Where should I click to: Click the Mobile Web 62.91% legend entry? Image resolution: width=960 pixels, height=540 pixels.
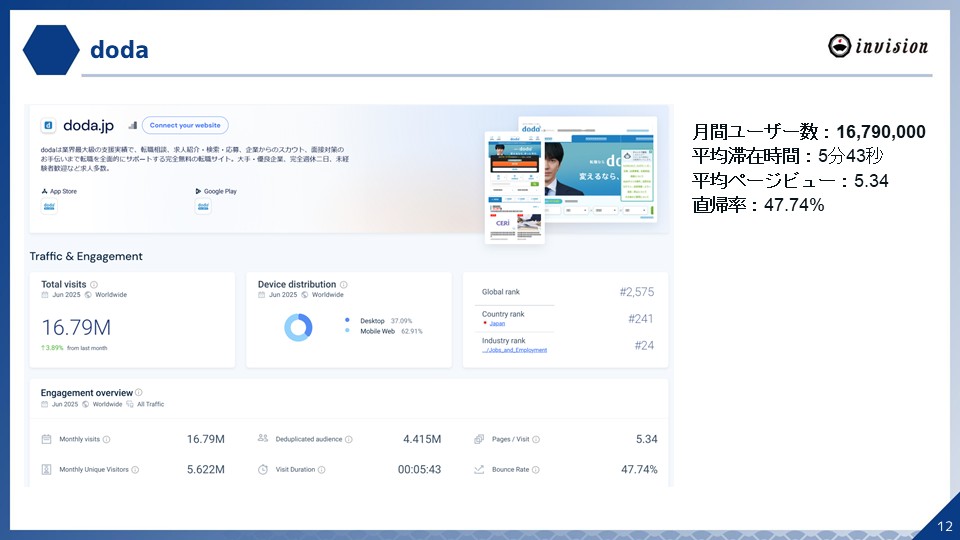(384, 331)
